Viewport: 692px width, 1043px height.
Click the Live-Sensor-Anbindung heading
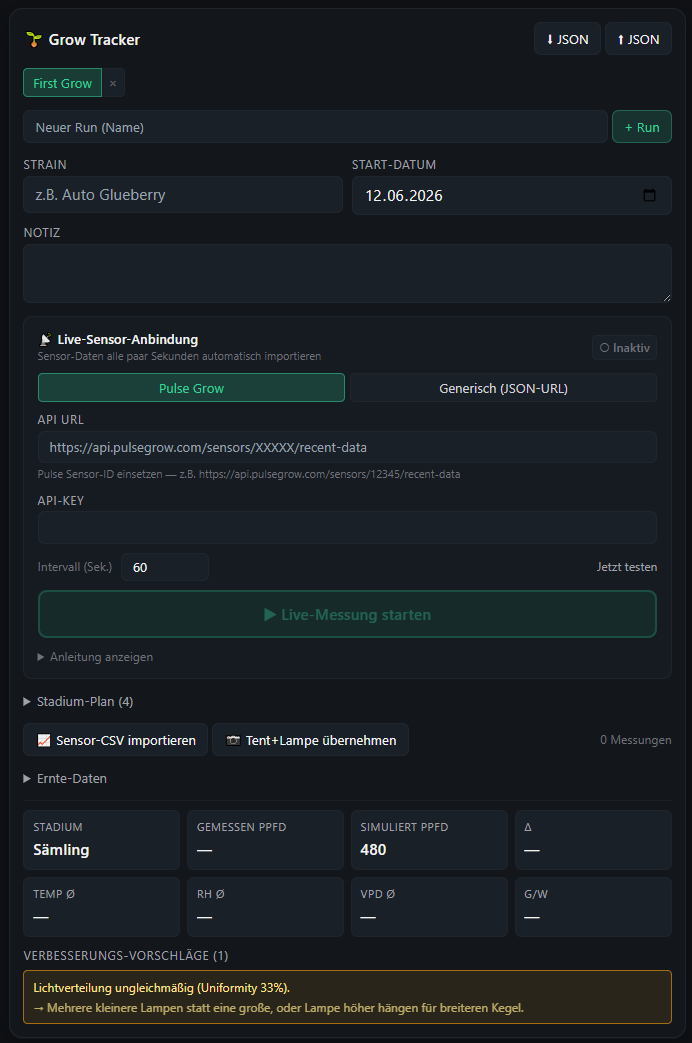point(128,339)
